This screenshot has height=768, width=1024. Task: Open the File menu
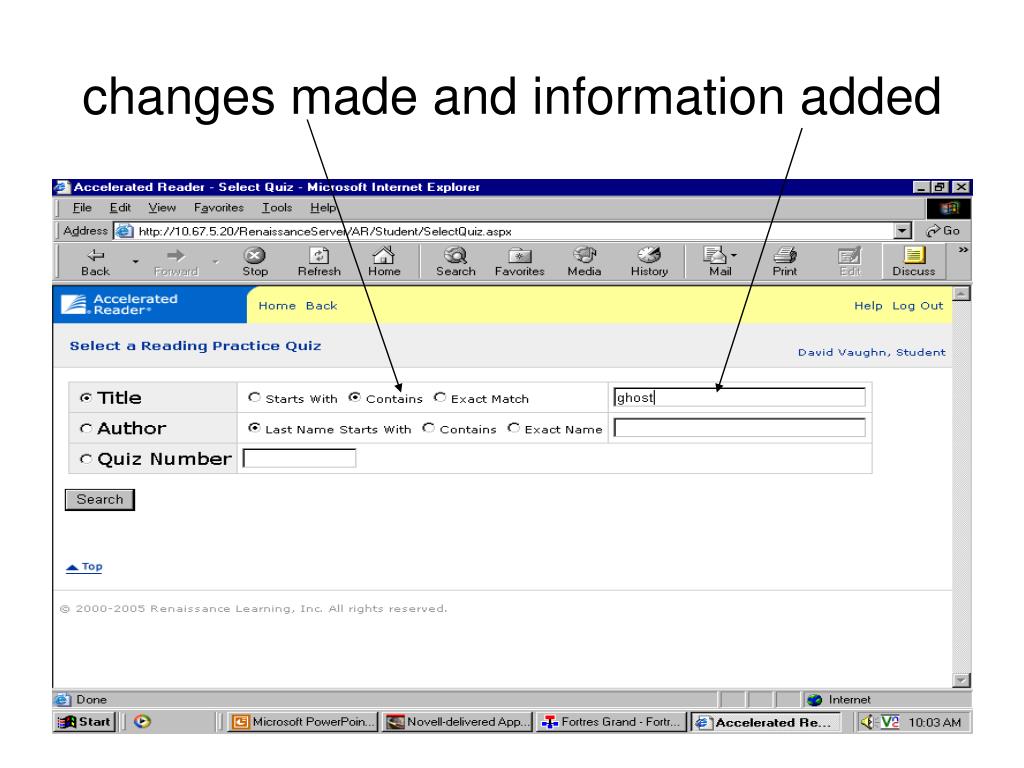82,208
